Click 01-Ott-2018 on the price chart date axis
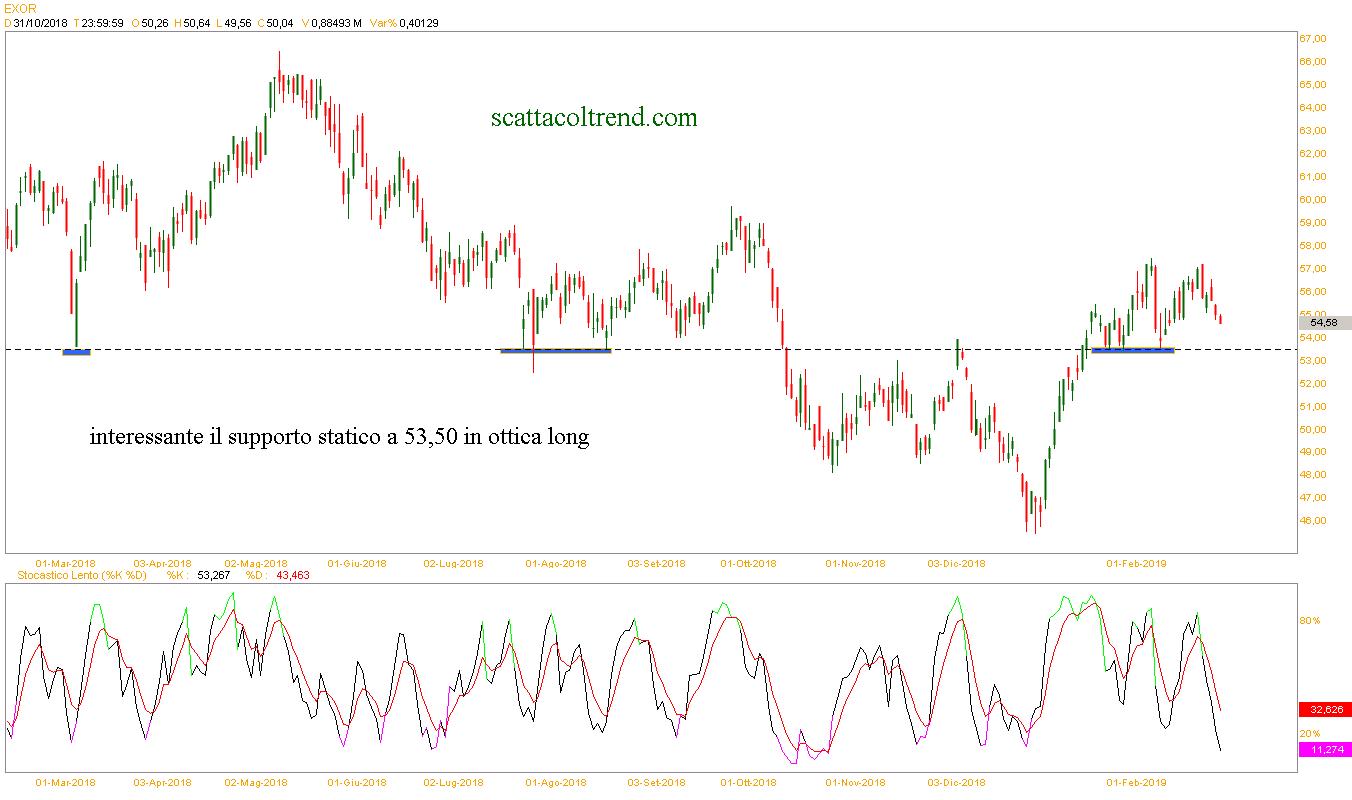Screen dimensions: 1352x800 click(748, 563)
